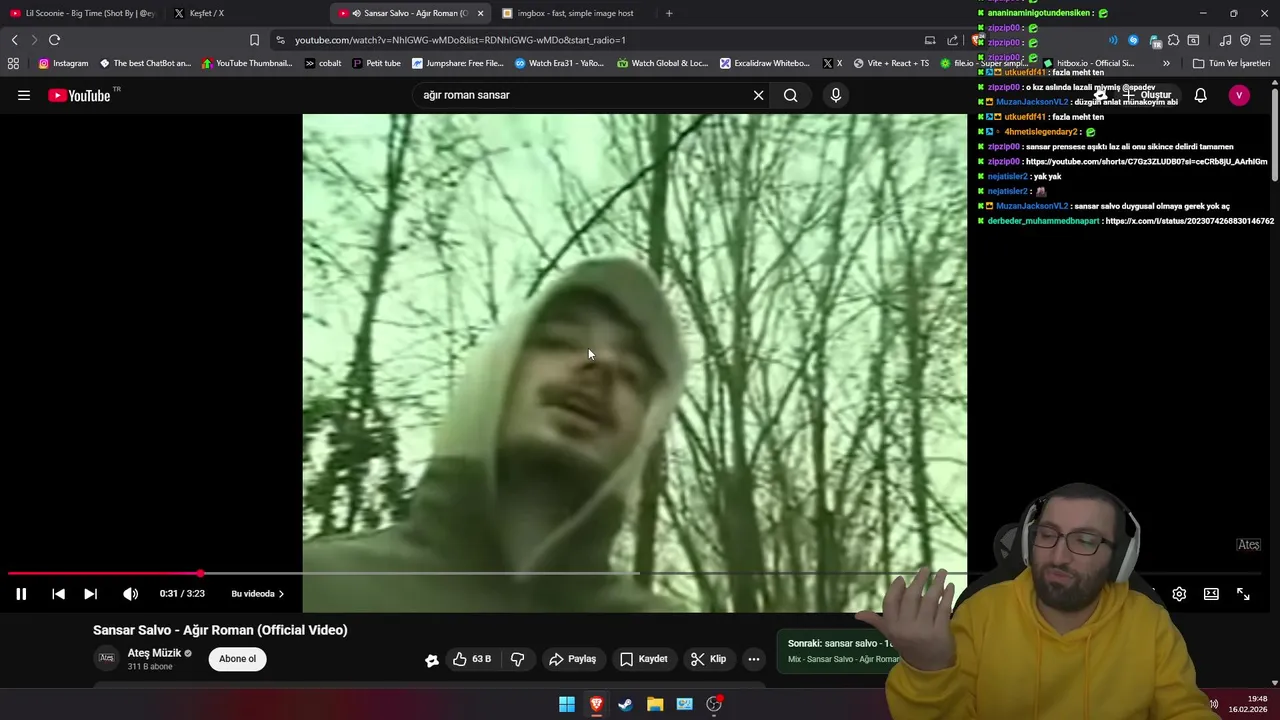
Task: Mute the video volume speaker icon
Action: (130, 594)
